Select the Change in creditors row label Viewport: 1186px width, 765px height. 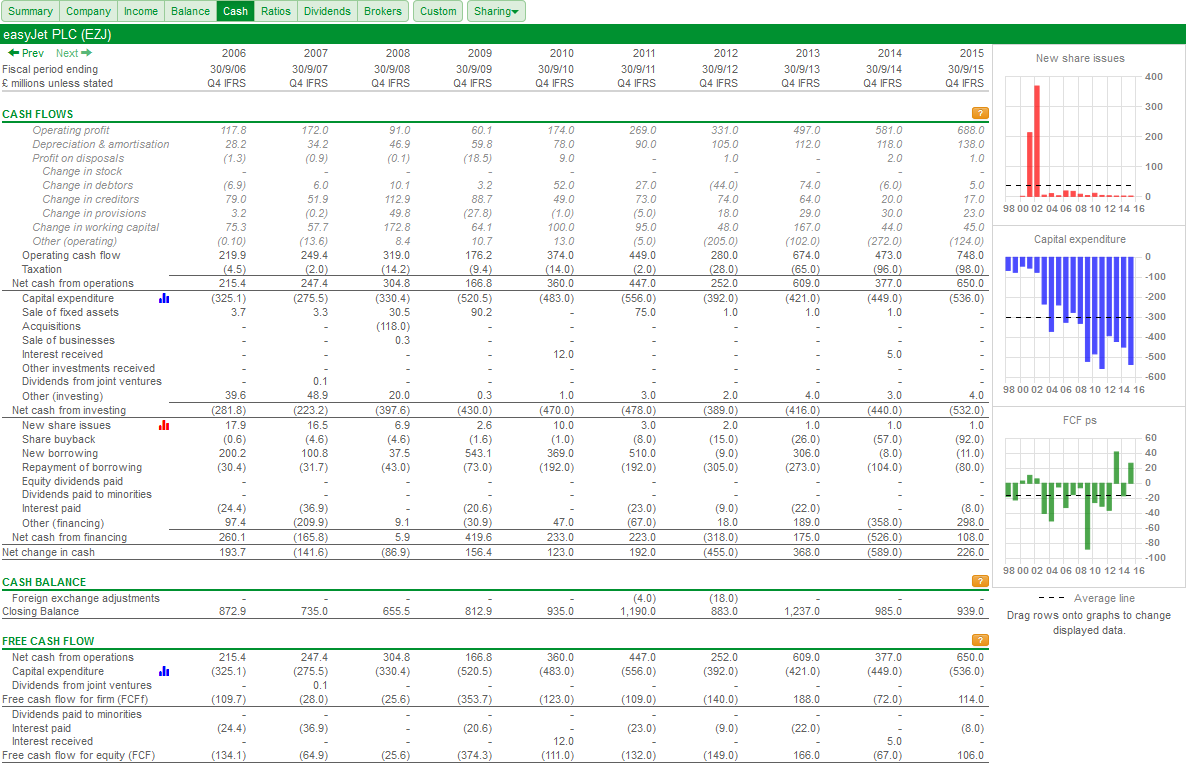91,199
